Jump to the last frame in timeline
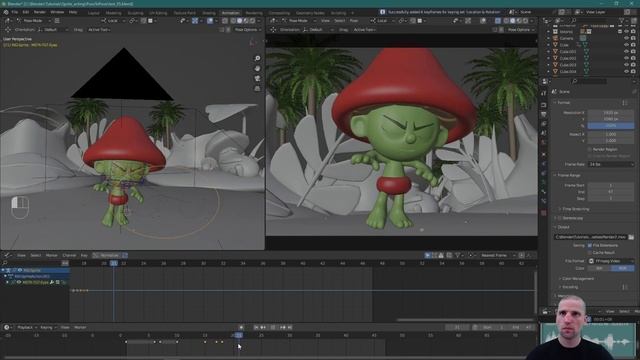This screenshot has height=360, width=640. coord(289,327)
